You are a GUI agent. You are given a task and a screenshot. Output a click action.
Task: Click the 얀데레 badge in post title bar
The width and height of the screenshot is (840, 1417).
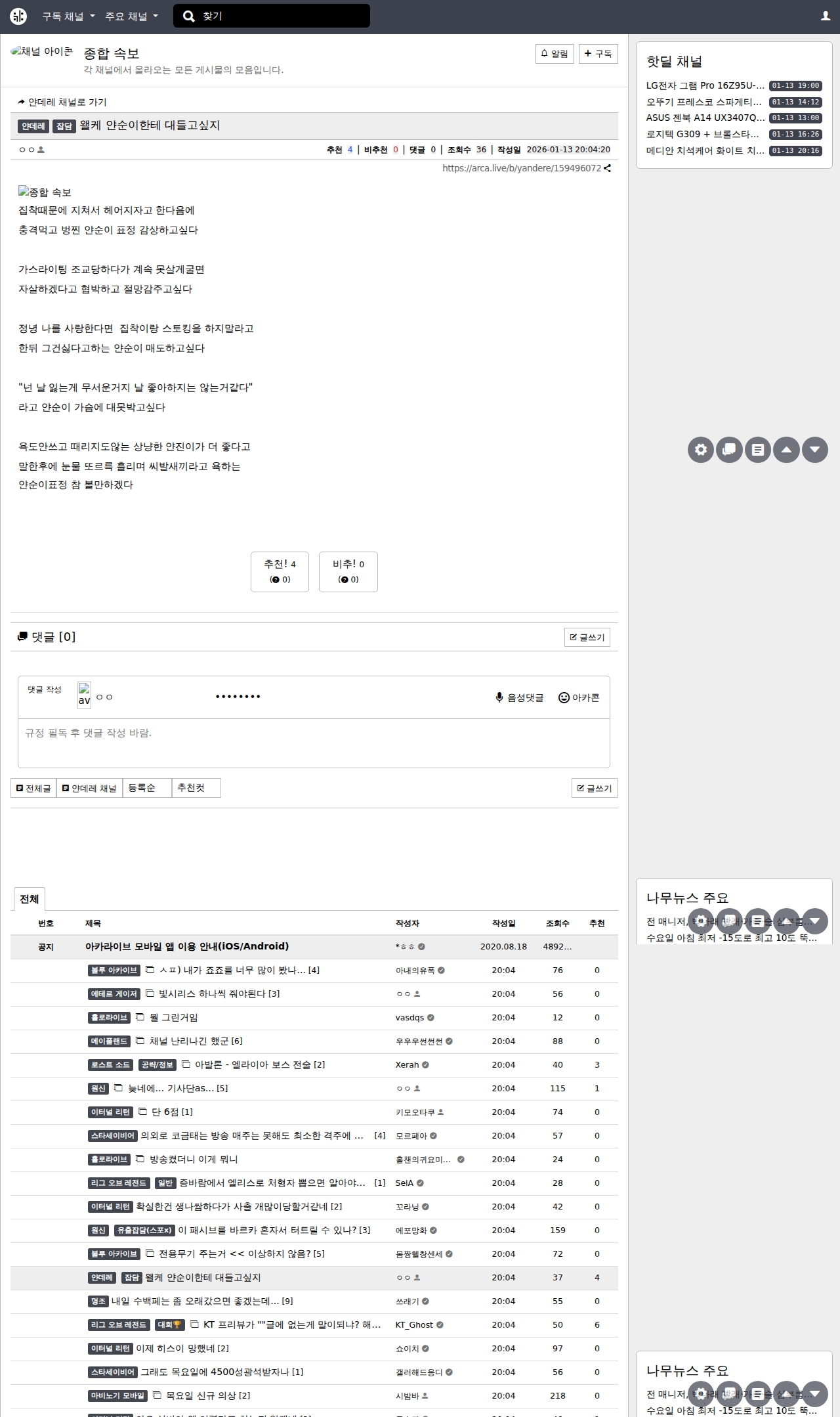tap(33, 126)
